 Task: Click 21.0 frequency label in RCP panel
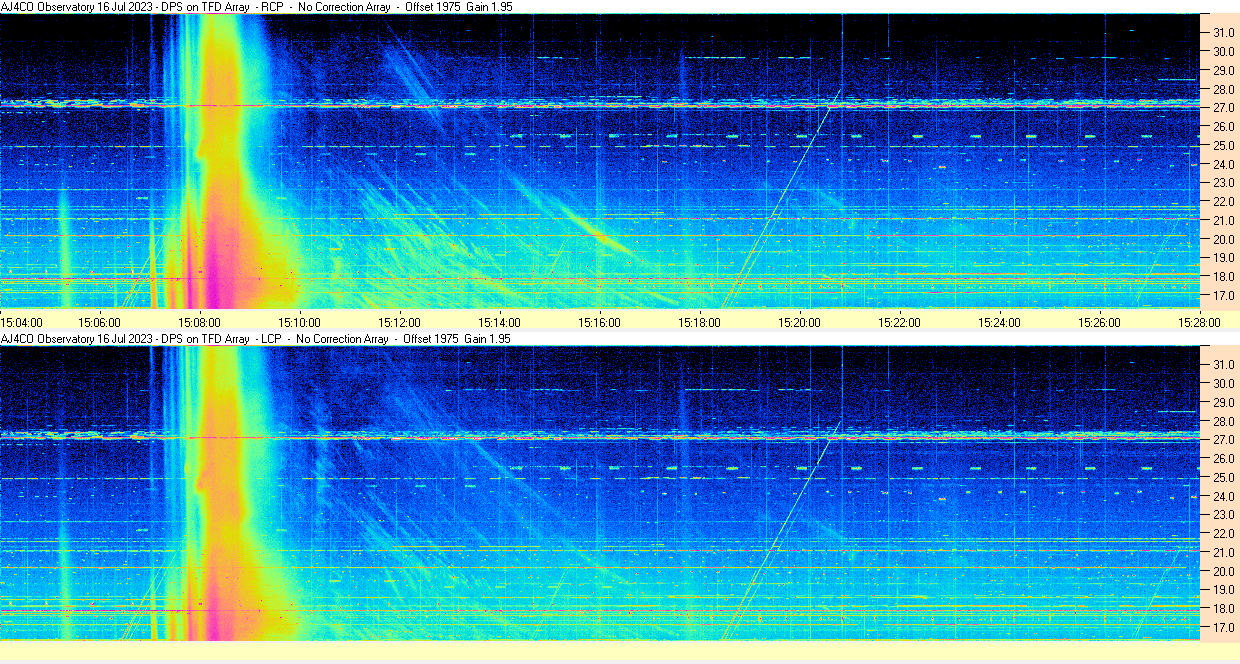pyautogui.click(x=1224, y=220)
